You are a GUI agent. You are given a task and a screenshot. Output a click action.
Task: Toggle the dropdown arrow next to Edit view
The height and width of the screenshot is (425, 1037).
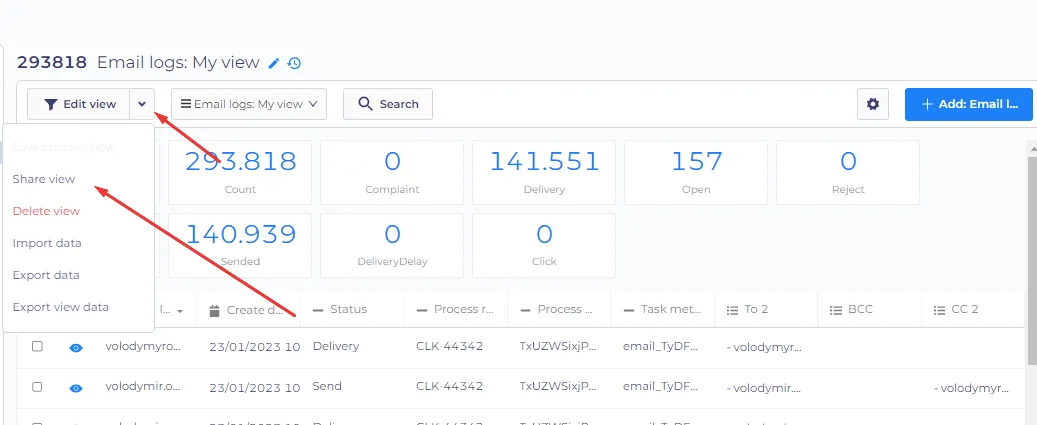(142, 104)
